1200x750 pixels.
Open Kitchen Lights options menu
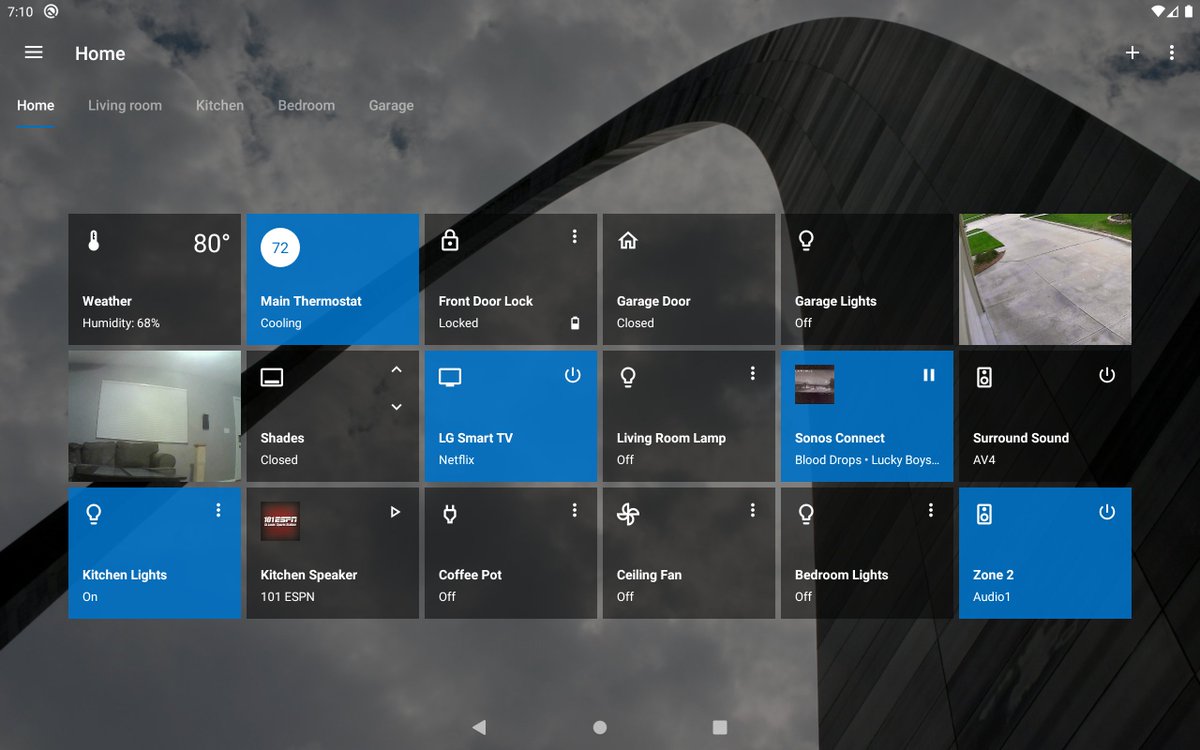[x=219, y=510]
